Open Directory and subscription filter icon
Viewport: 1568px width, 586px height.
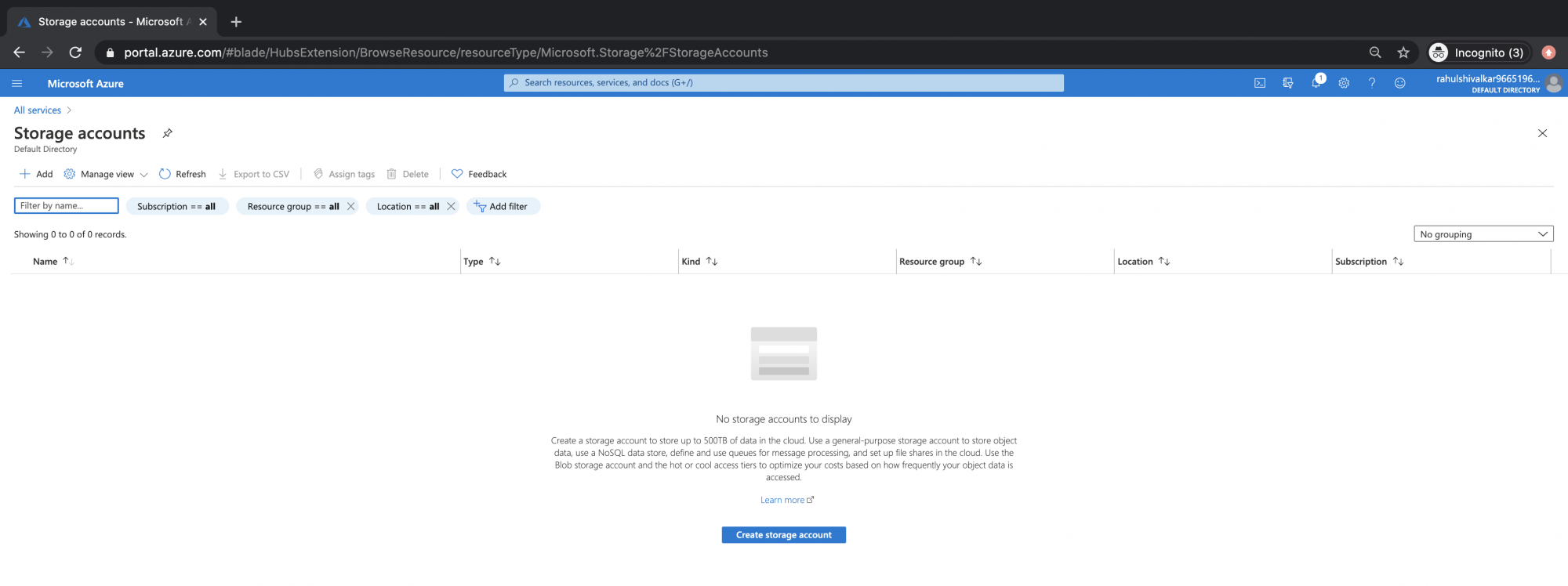click(x=1287, y=83)
